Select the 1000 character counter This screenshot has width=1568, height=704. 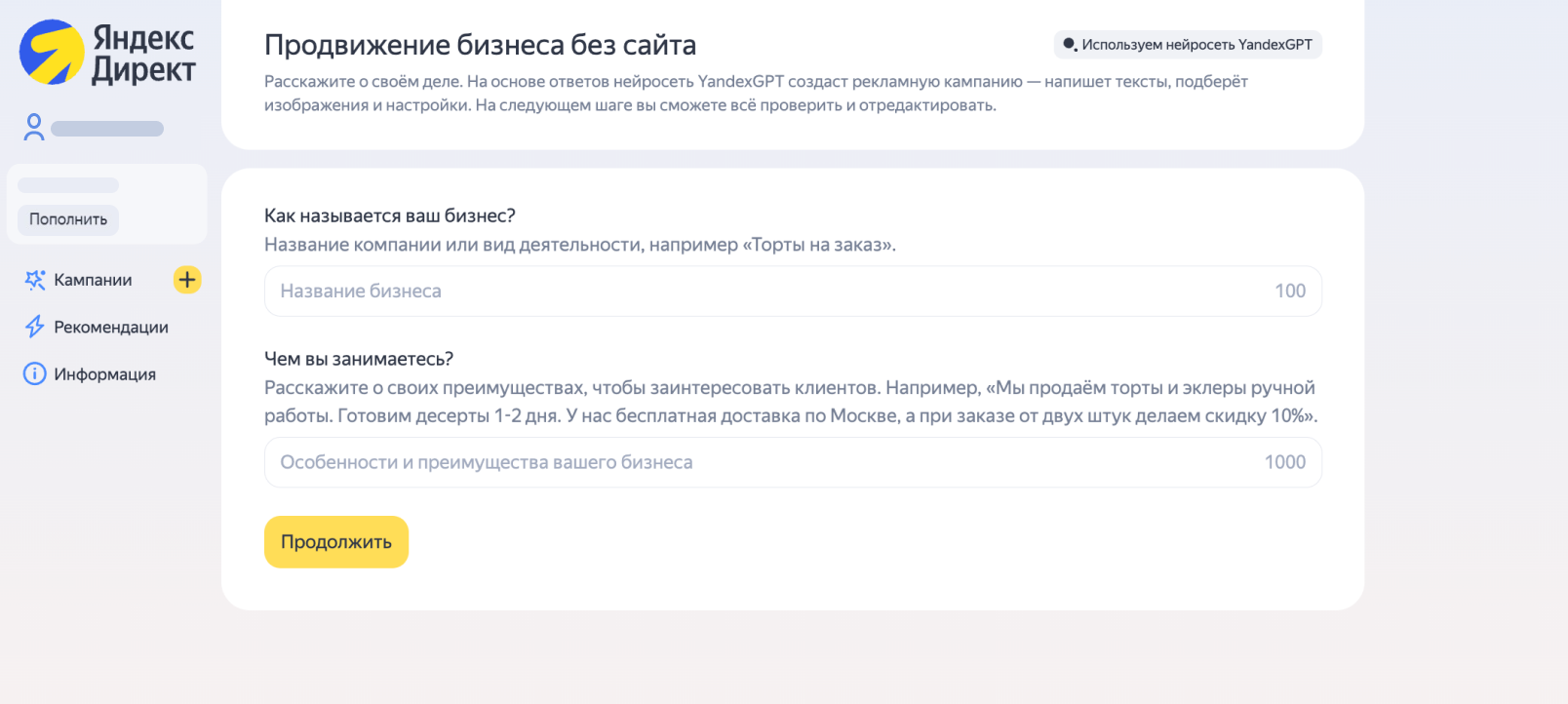coord(1285,462)
